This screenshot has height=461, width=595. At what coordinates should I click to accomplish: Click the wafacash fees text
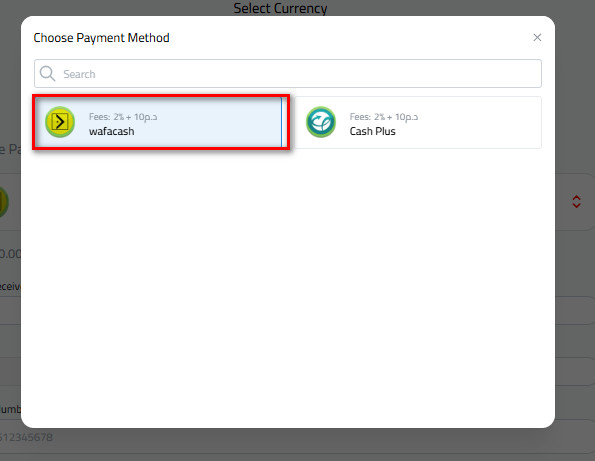123,117
